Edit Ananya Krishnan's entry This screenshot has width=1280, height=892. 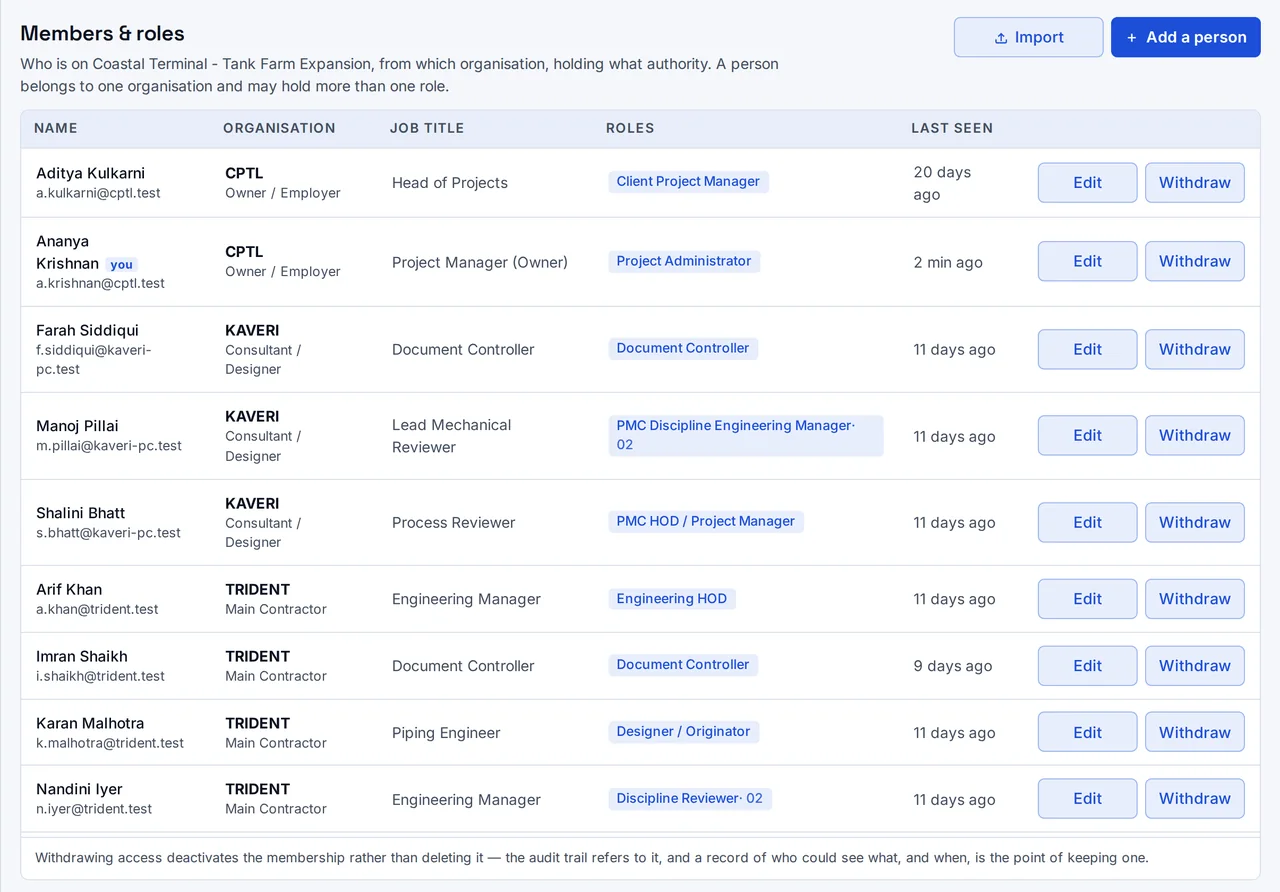click(1087, 261)
